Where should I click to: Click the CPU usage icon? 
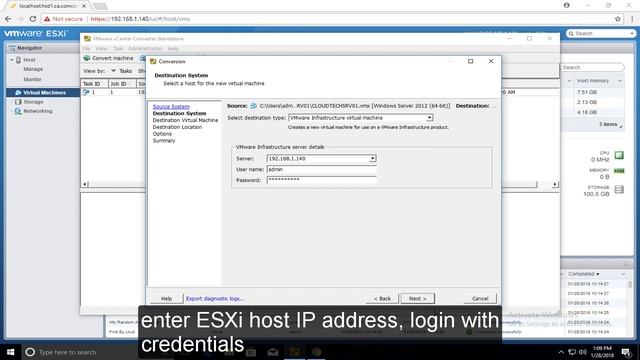click(619, 155)
